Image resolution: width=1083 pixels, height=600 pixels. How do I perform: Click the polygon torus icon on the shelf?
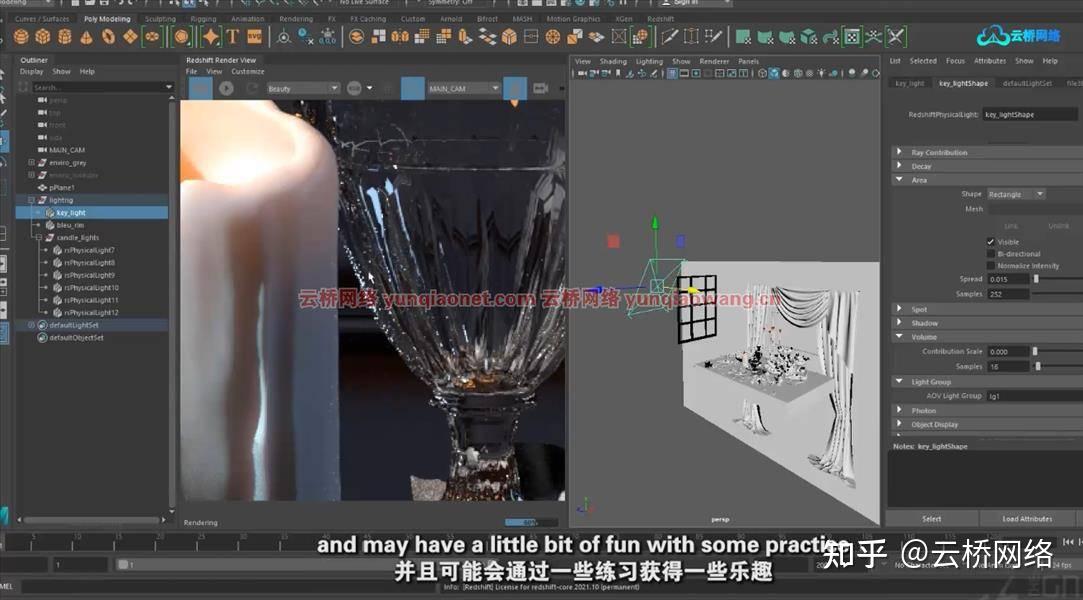pos(107,37)
